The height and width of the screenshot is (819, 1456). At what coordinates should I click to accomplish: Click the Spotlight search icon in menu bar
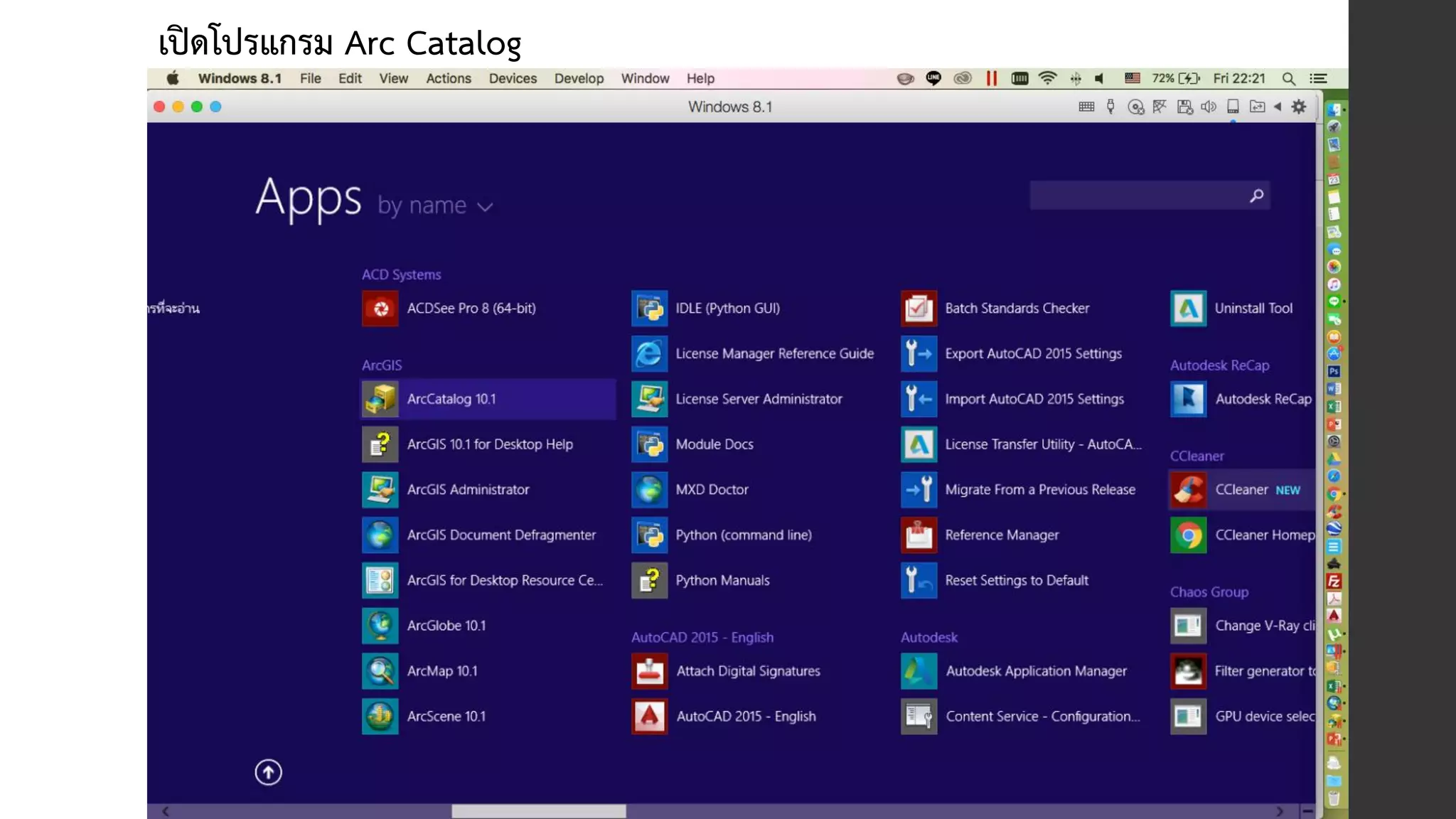(1288, 79)
